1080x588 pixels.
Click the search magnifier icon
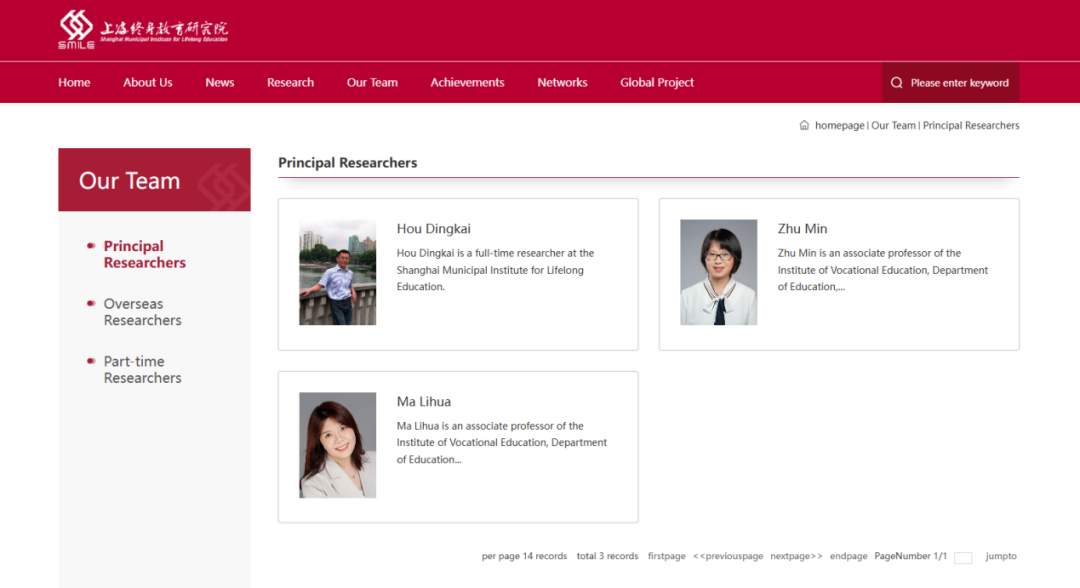click(x=896, y=83)
